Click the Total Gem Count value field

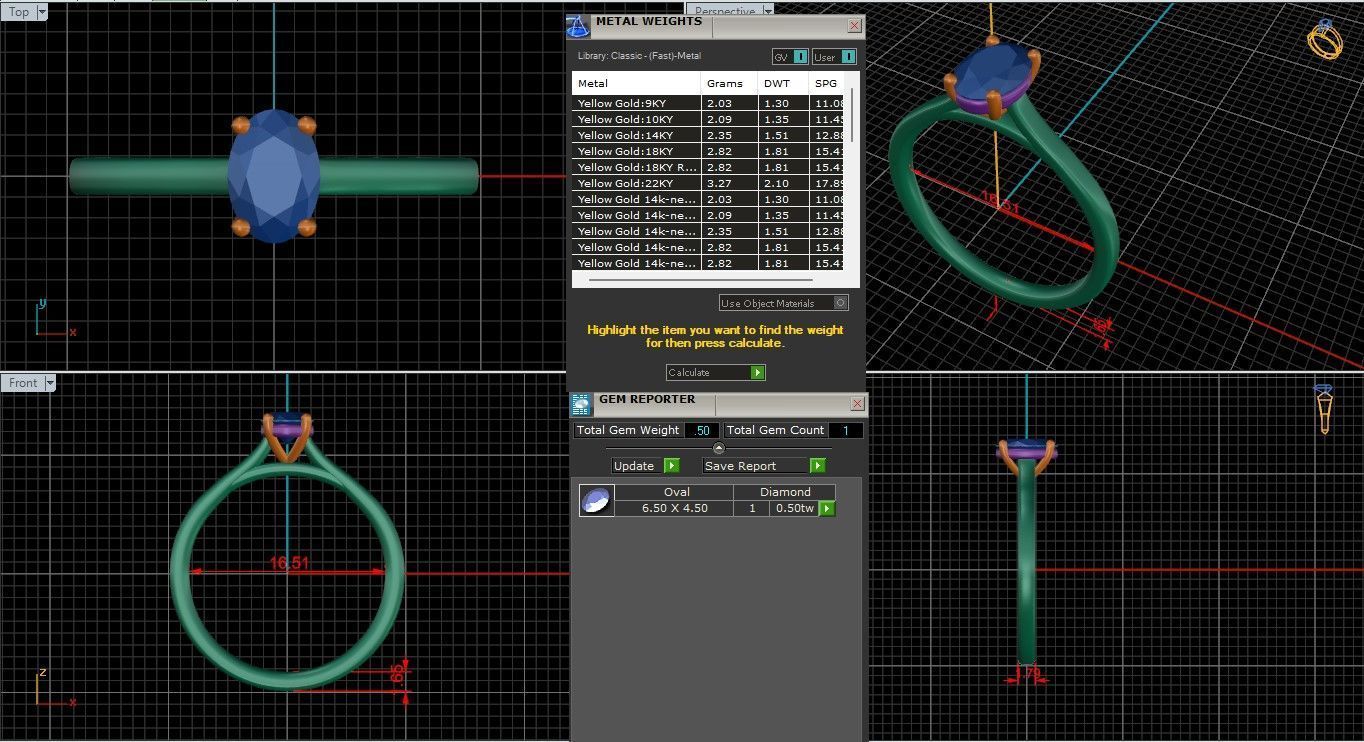coord(845,430)
